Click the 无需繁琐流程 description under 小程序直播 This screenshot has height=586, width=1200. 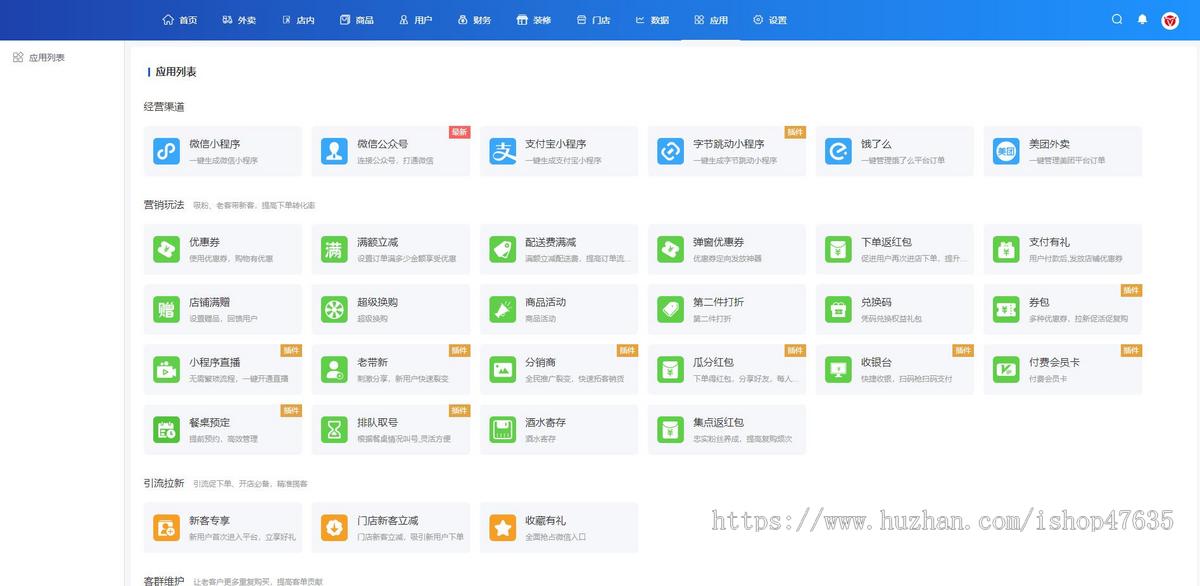point(238,379)
